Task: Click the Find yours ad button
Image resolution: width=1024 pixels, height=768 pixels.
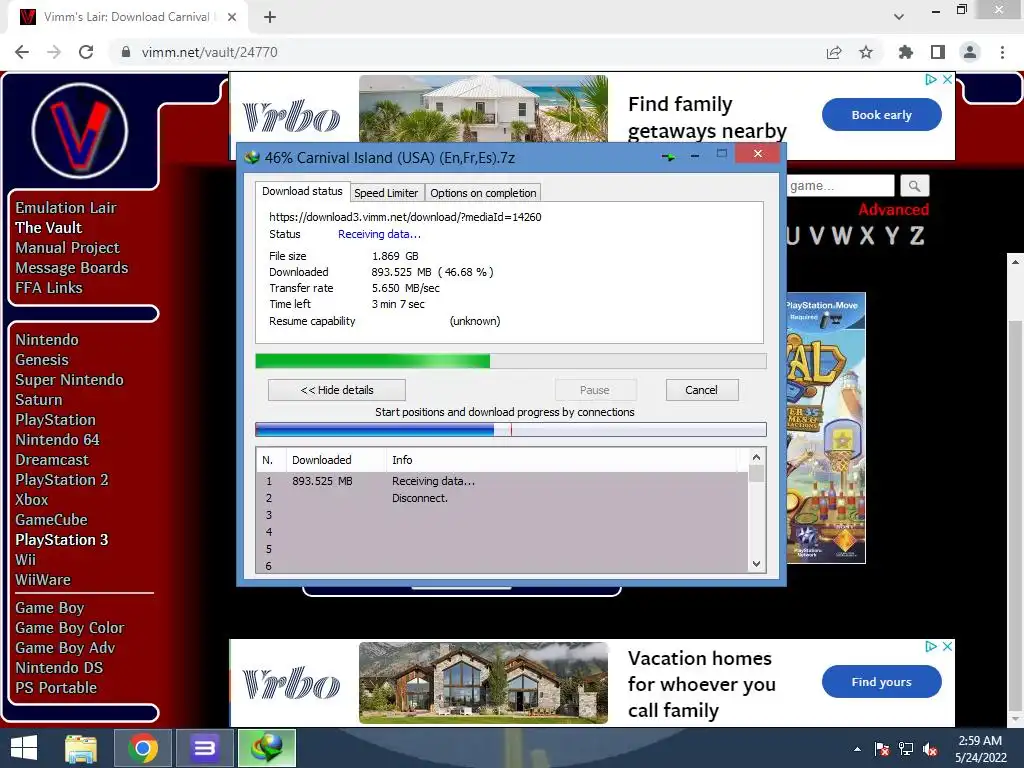Action: [x=882, y=682]
